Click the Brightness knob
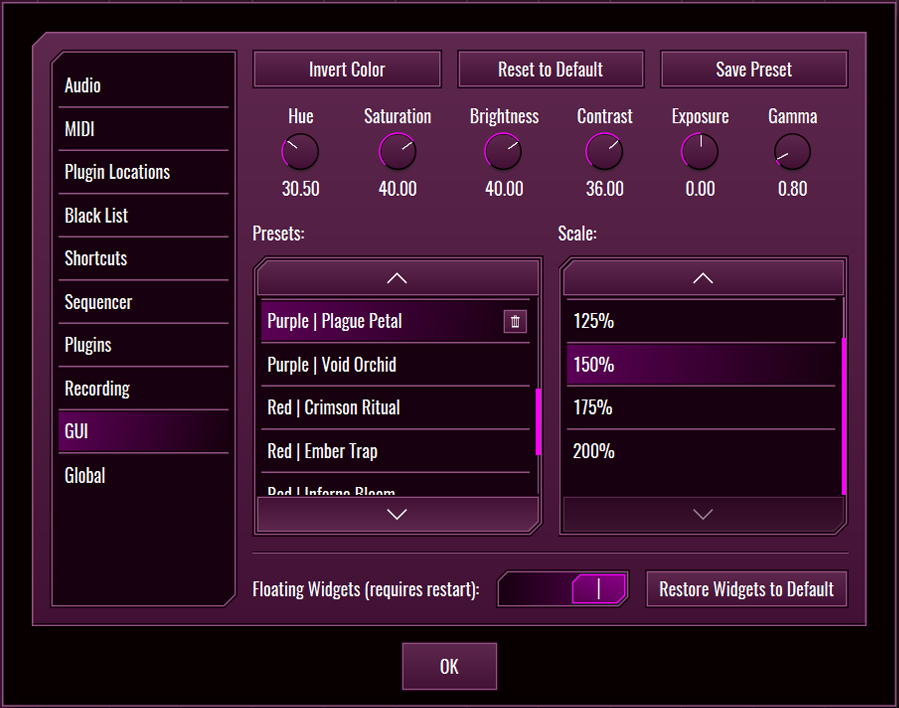The image size is (899, 708). pos(503,152)
